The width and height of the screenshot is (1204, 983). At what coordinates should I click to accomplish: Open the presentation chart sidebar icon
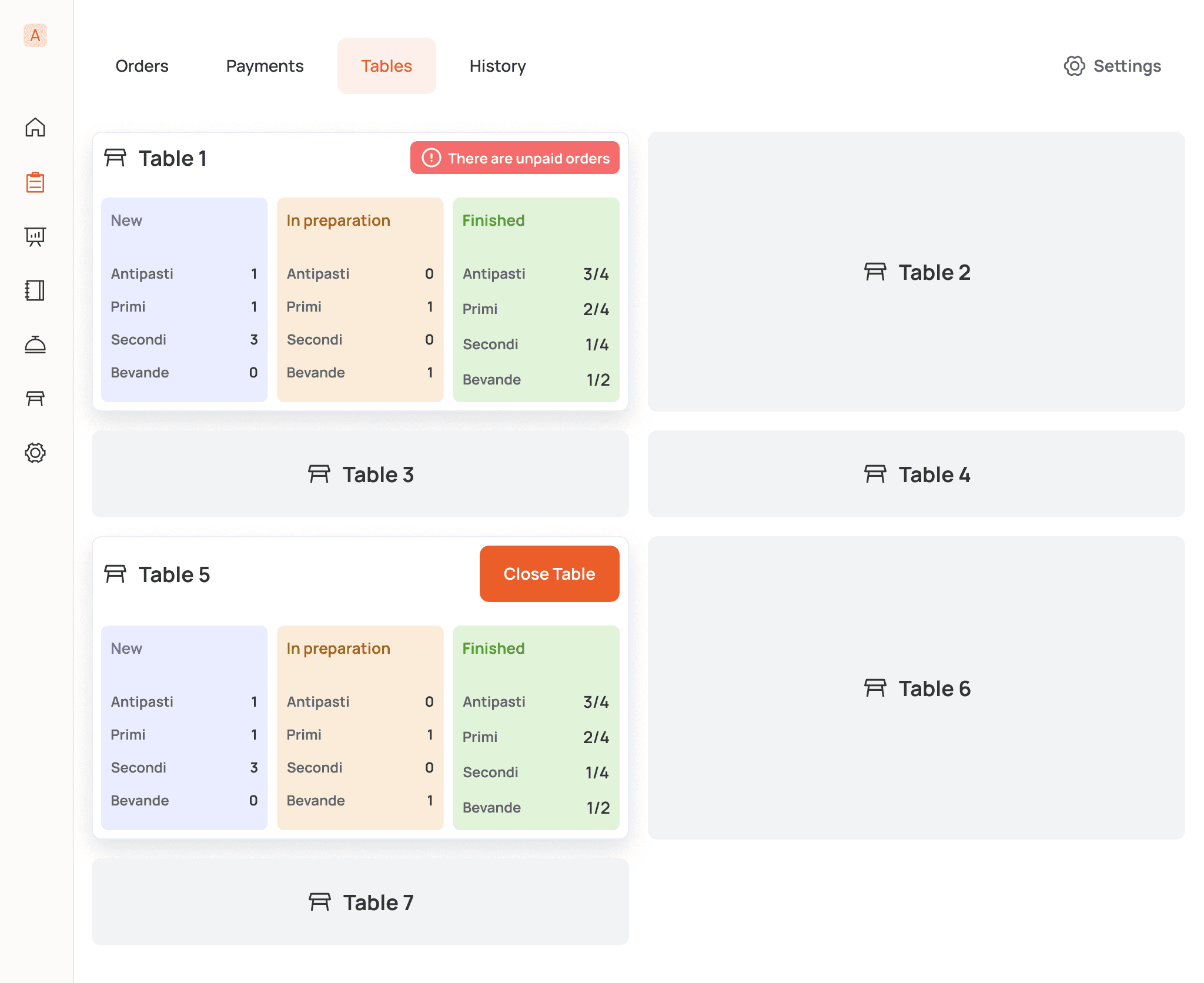point(35,236)
